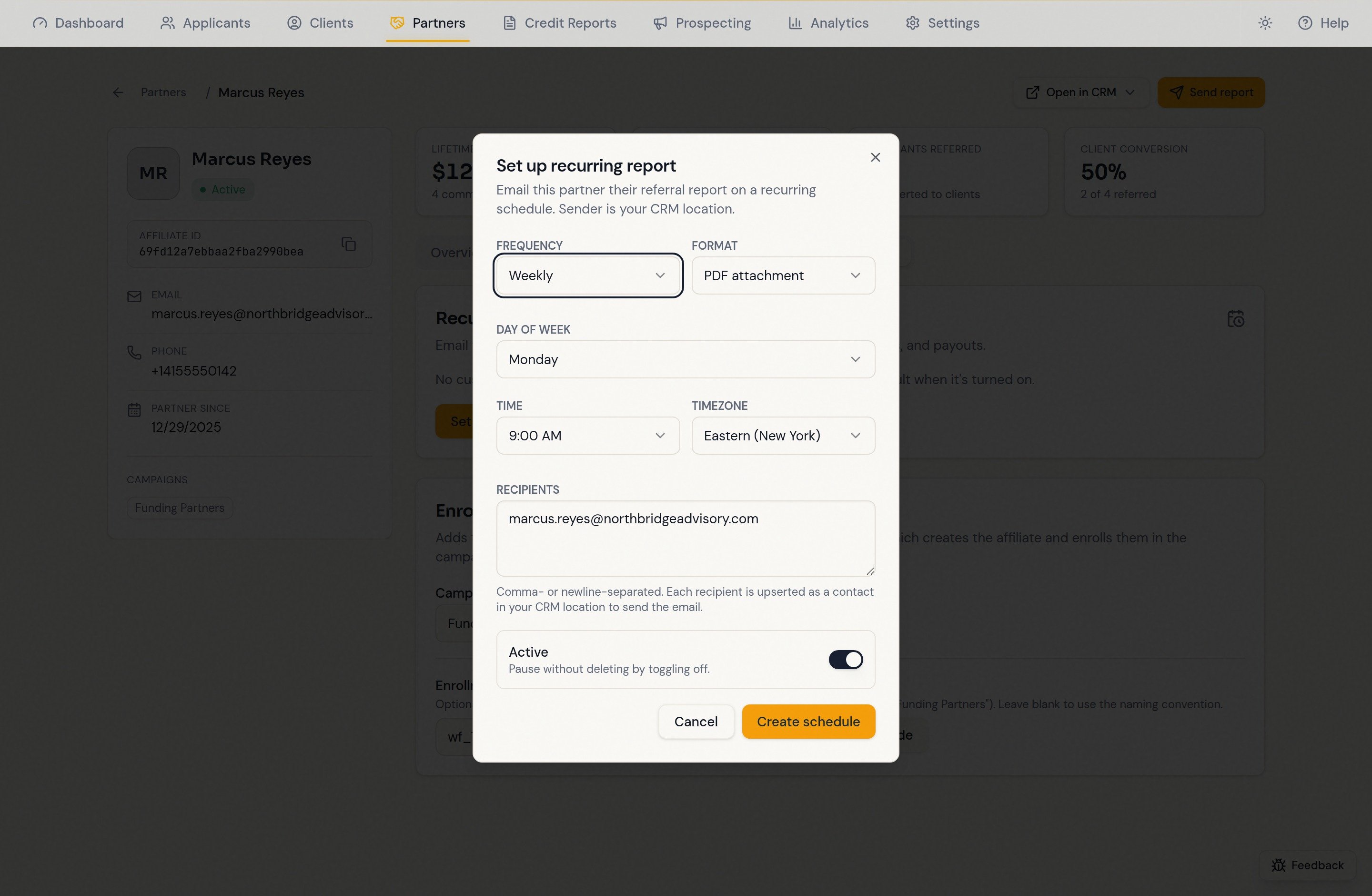Click the Credit Reports document icon

[x=509, y=23]
